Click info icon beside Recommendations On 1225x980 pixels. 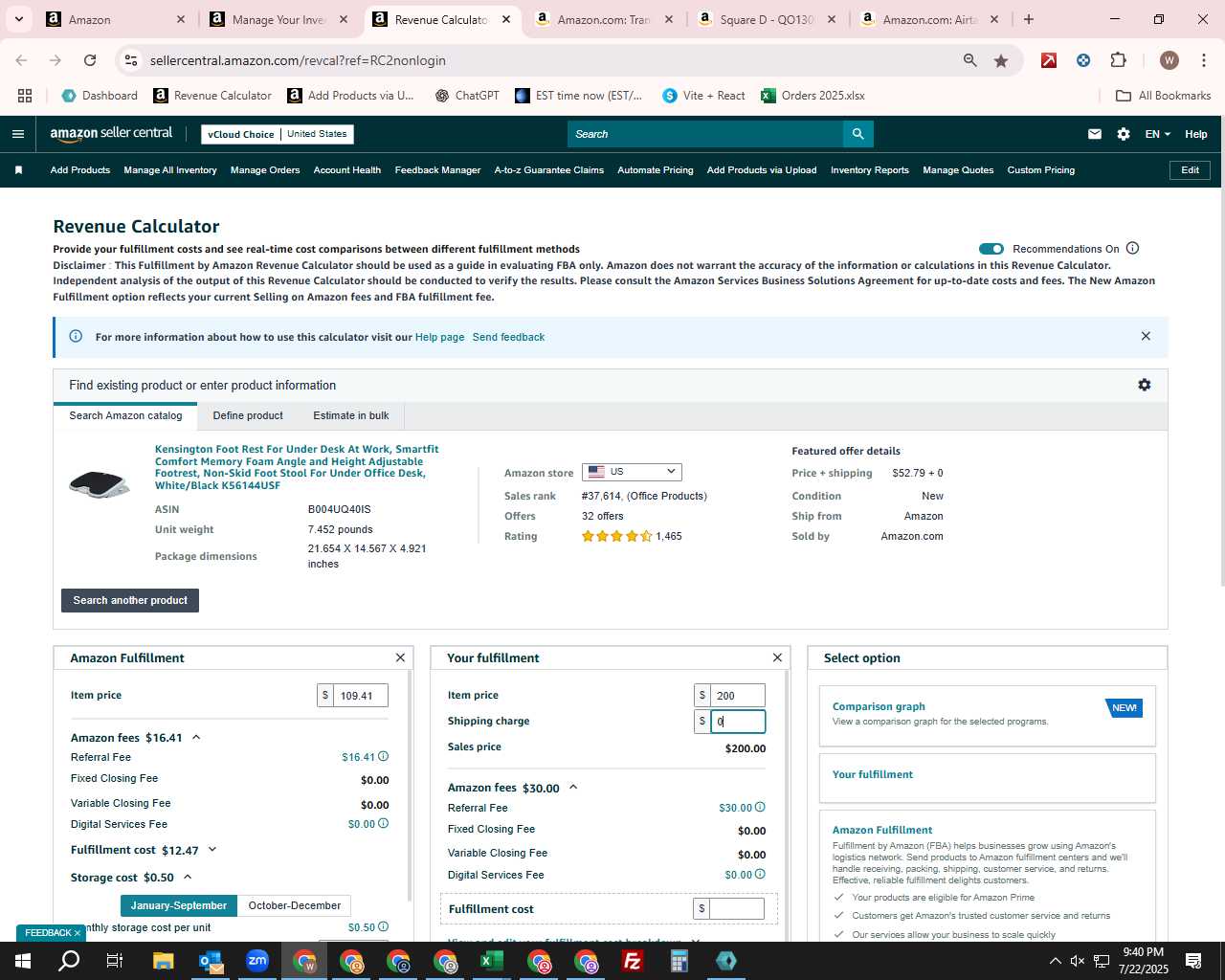pyautogui.click(x=1133, y=248)
